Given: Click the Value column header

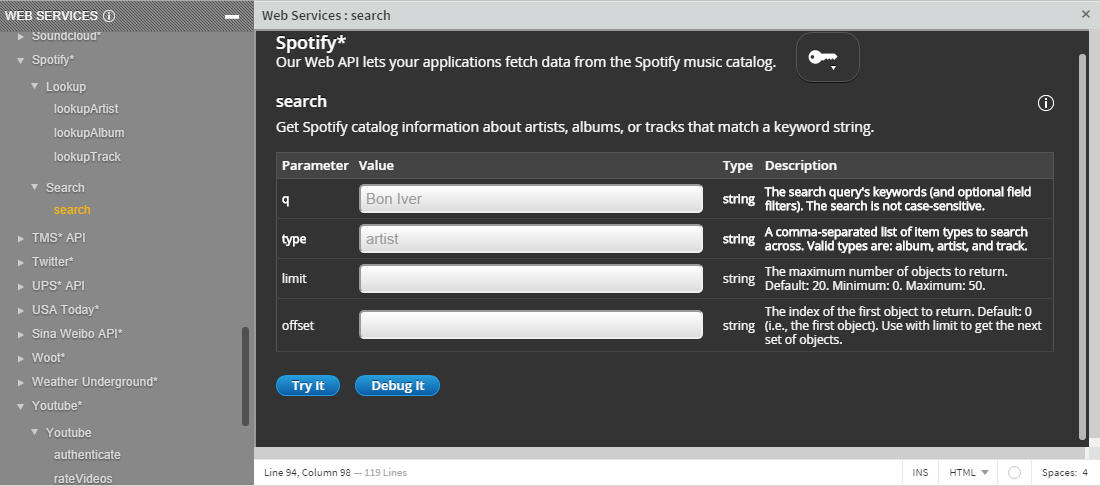Looking at the screenshot, I should point(376,166).
